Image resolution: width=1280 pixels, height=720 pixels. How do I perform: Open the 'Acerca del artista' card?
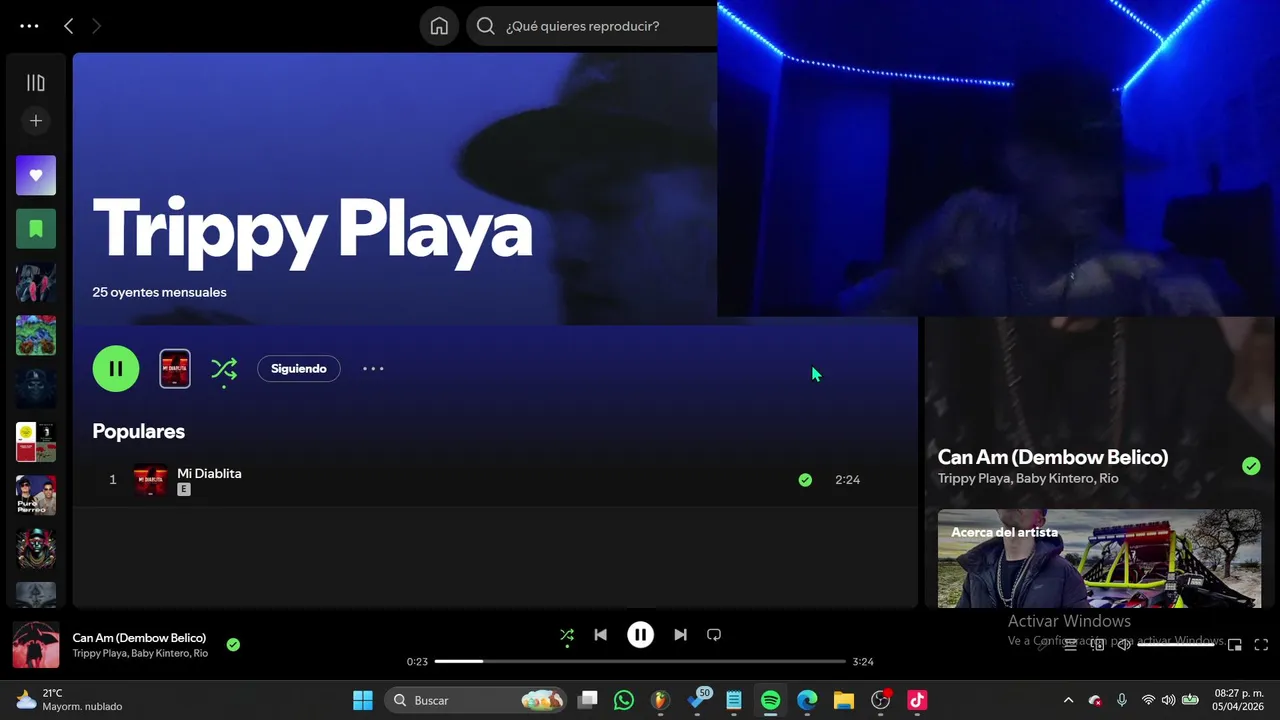pyautogui.click(x=1099, y=558)
